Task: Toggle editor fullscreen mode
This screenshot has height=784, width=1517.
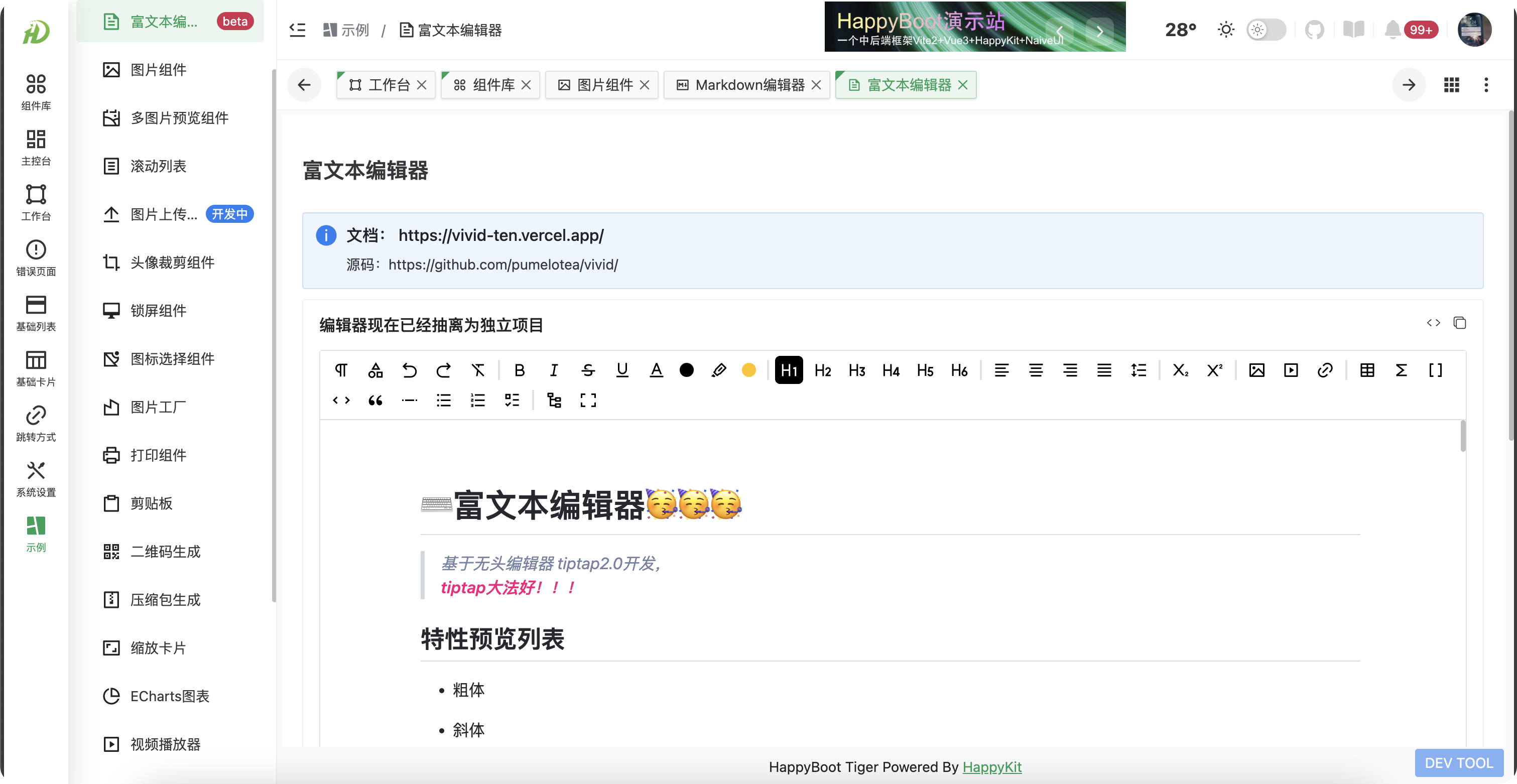Action: [x=588, y=401]
